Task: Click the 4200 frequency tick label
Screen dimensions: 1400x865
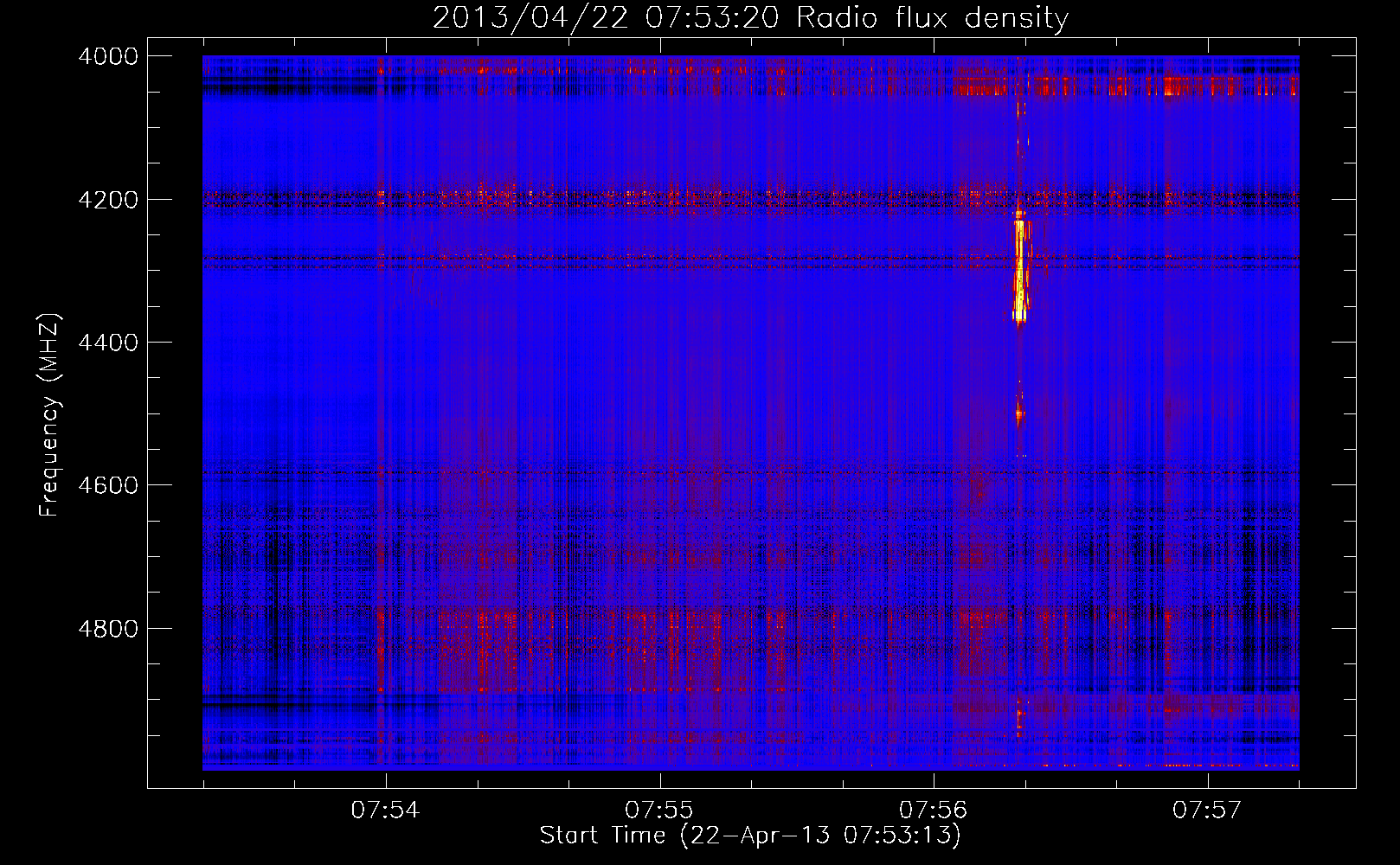Action: (108, 200)
